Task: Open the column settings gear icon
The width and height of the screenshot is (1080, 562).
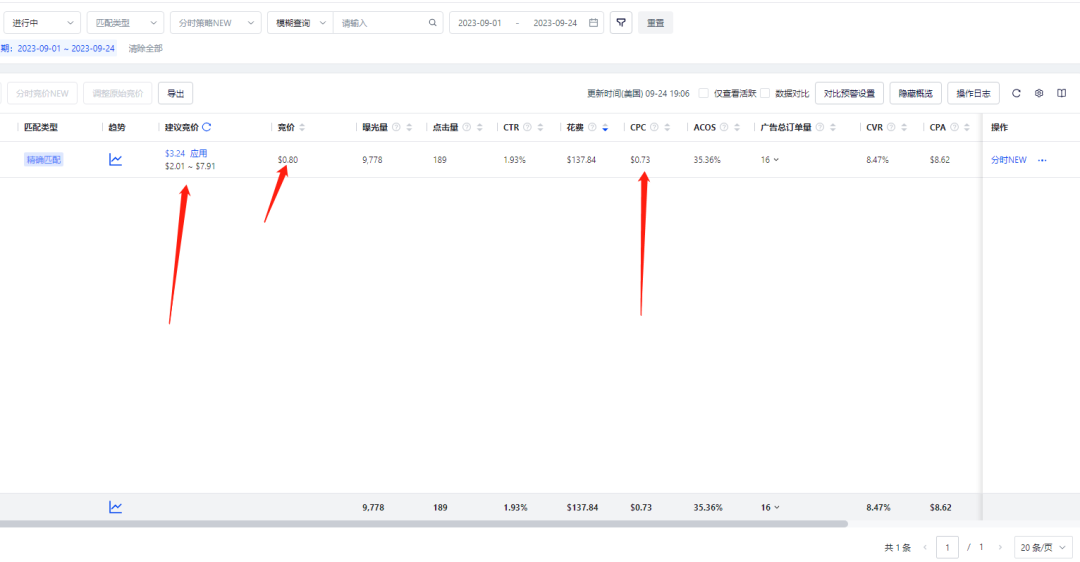Action: [1039, 93]
